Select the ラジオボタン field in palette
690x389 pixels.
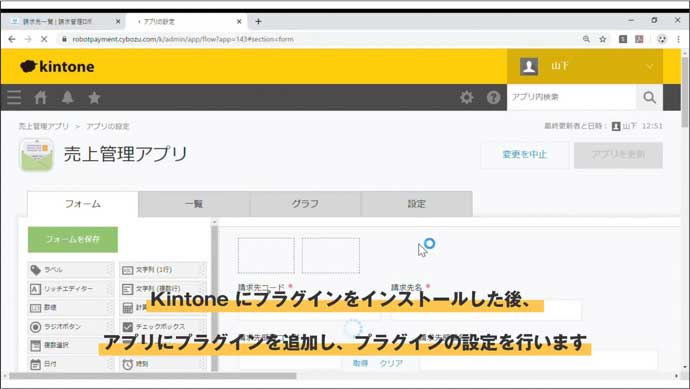click(x=70, y=327)
